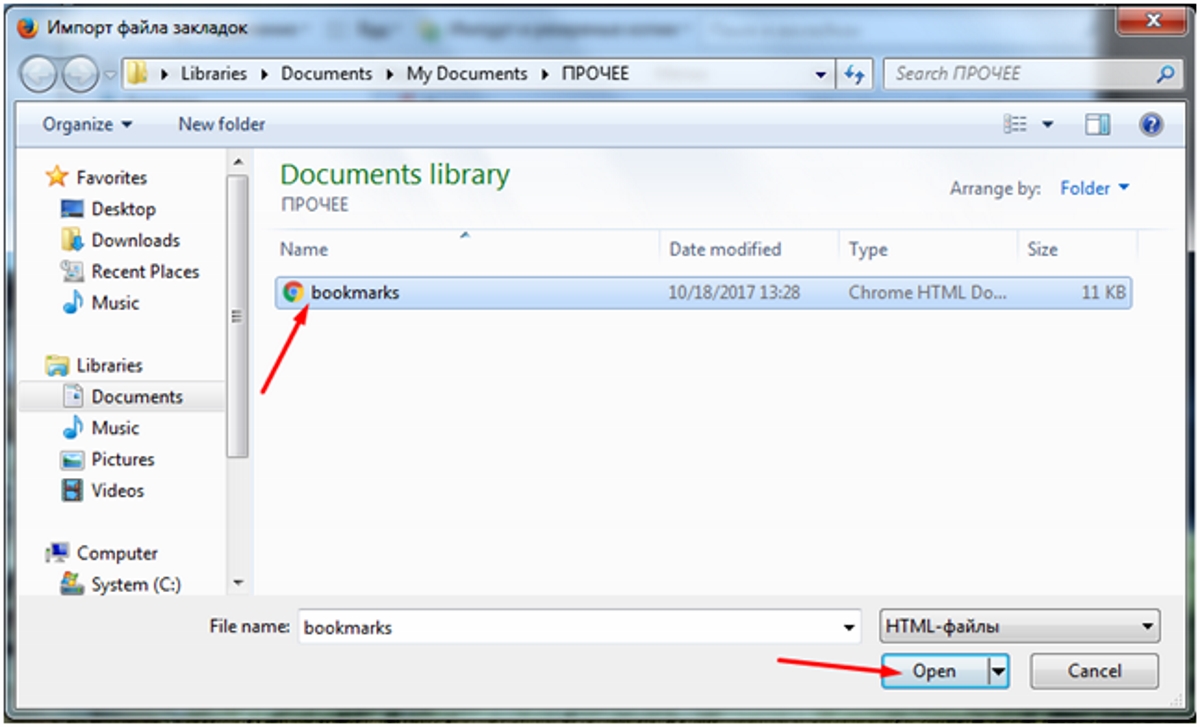
Task: Click the Libraries folder icon
Action: point(57,365)
